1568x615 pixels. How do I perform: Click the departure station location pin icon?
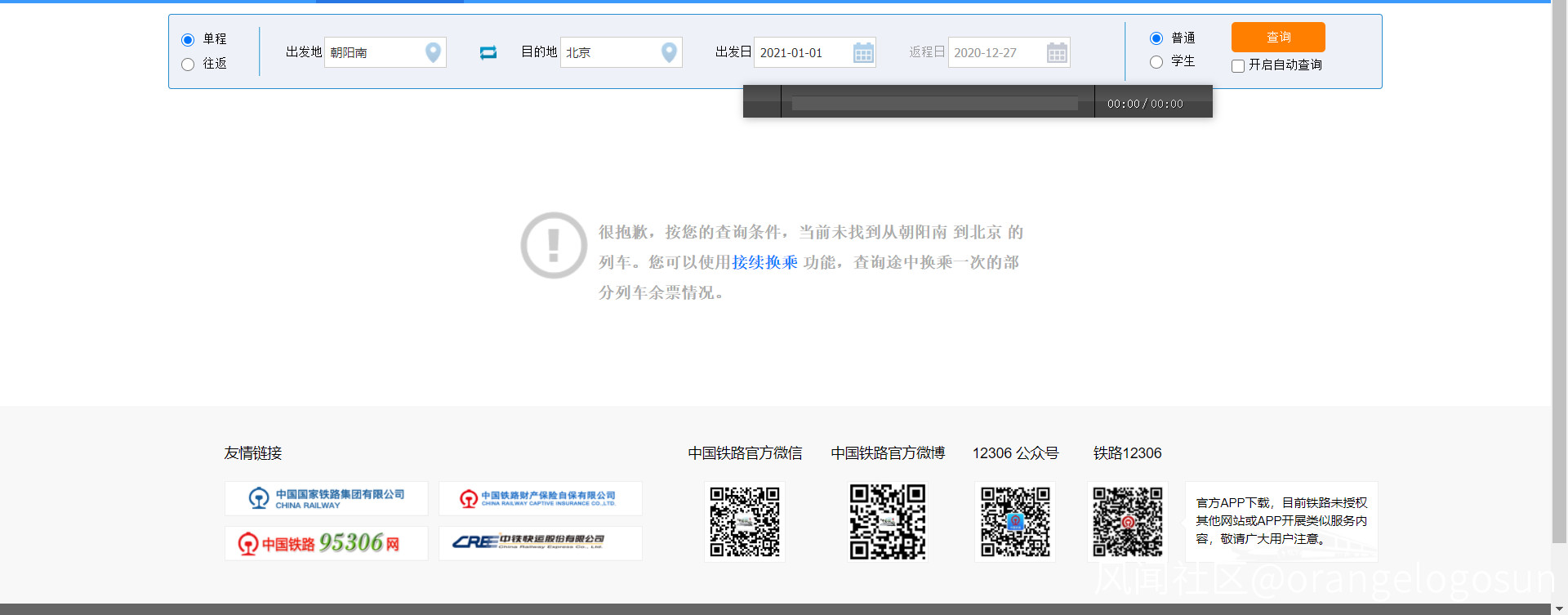433,52
